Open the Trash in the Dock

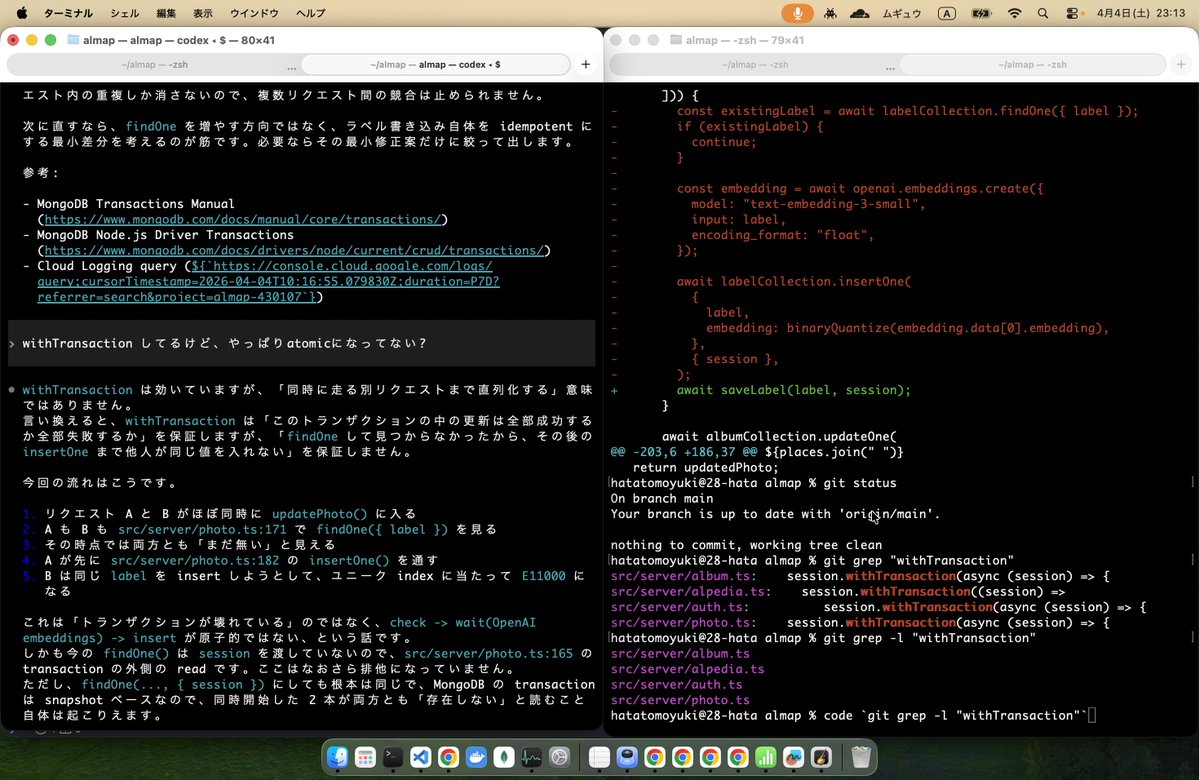(x=861, y=757)
